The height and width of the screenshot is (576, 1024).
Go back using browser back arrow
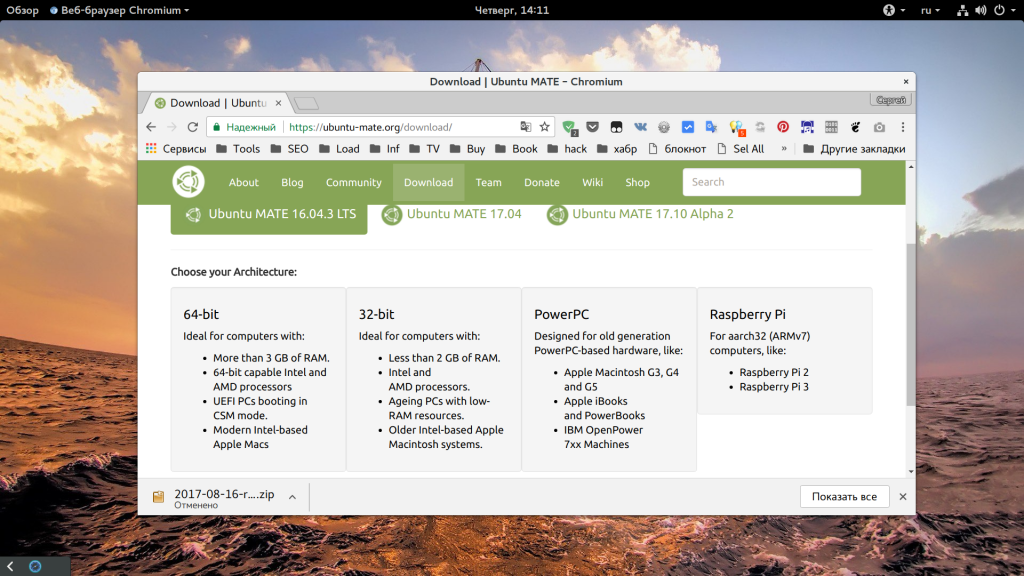(152, 127)
